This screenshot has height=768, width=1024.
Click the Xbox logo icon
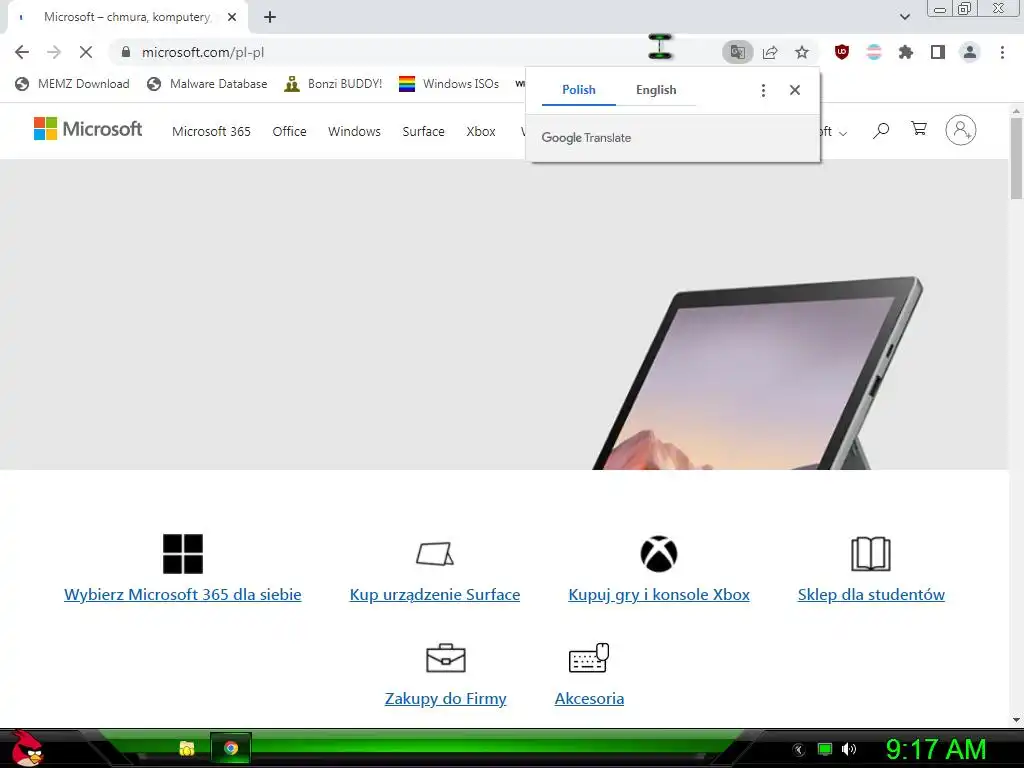pos(659,554)
